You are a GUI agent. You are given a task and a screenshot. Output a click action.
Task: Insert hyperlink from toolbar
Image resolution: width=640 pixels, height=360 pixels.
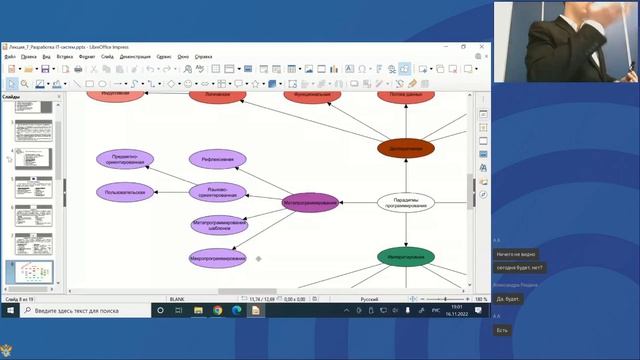click(392, 69)
